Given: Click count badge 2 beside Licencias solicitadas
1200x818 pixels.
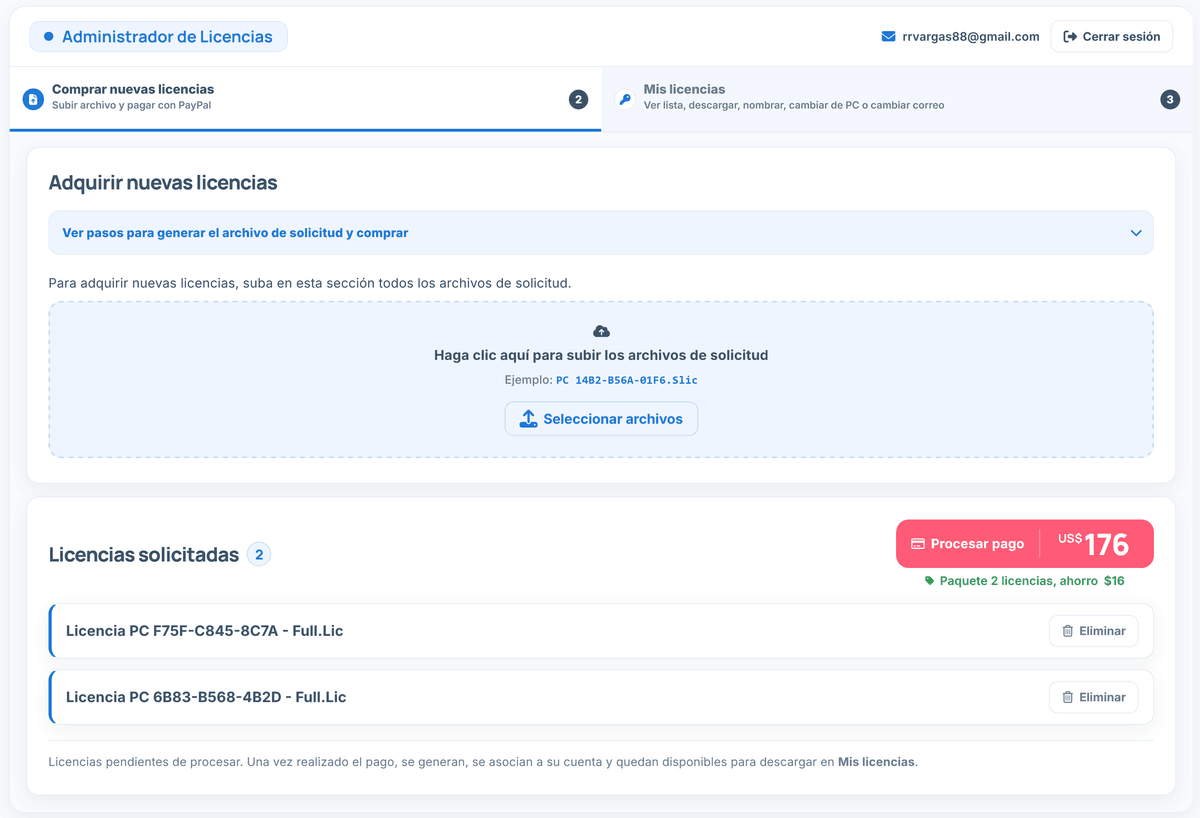Looking at the screenshot, I should coord(259,554).
